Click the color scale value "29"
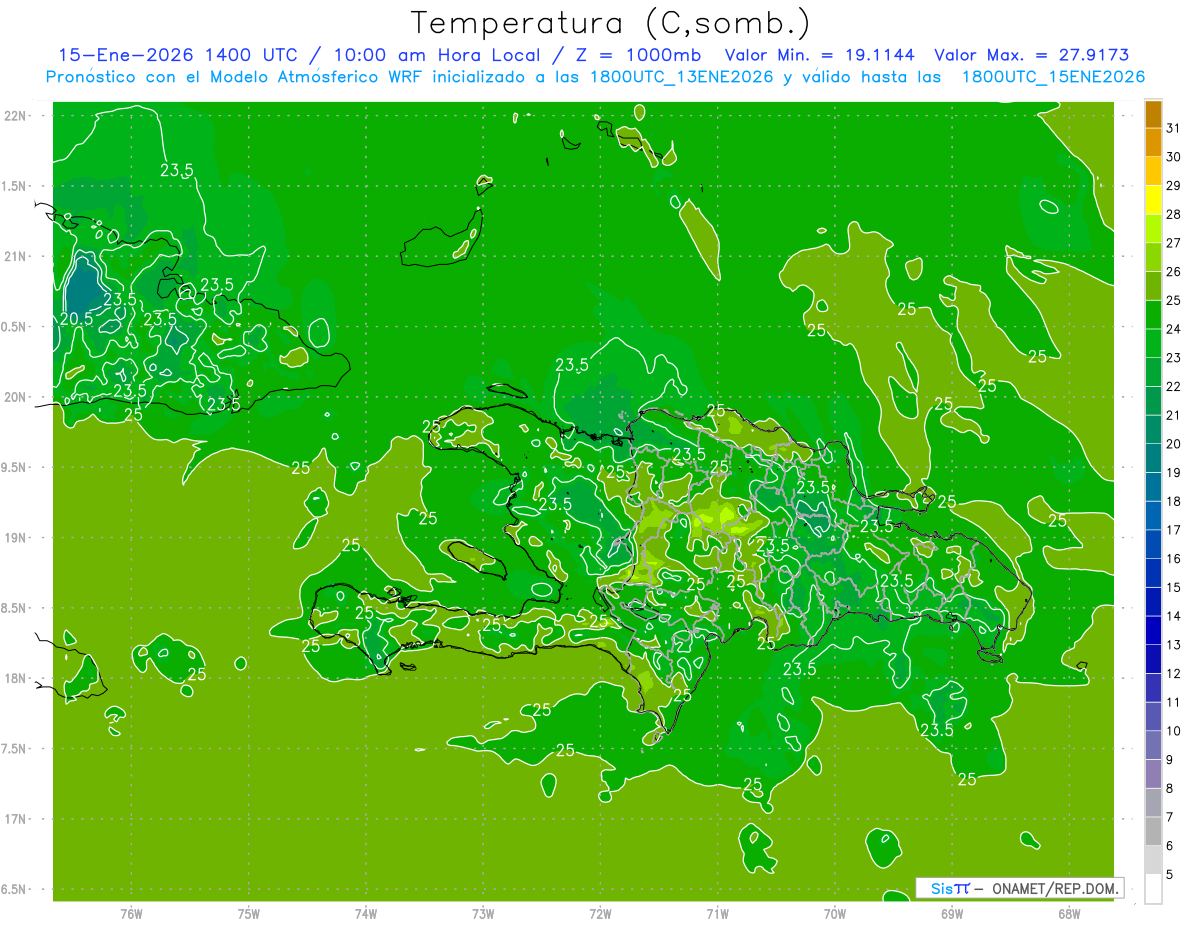The height and width of the screenshot is (927, 1200). coord(1174,185)
